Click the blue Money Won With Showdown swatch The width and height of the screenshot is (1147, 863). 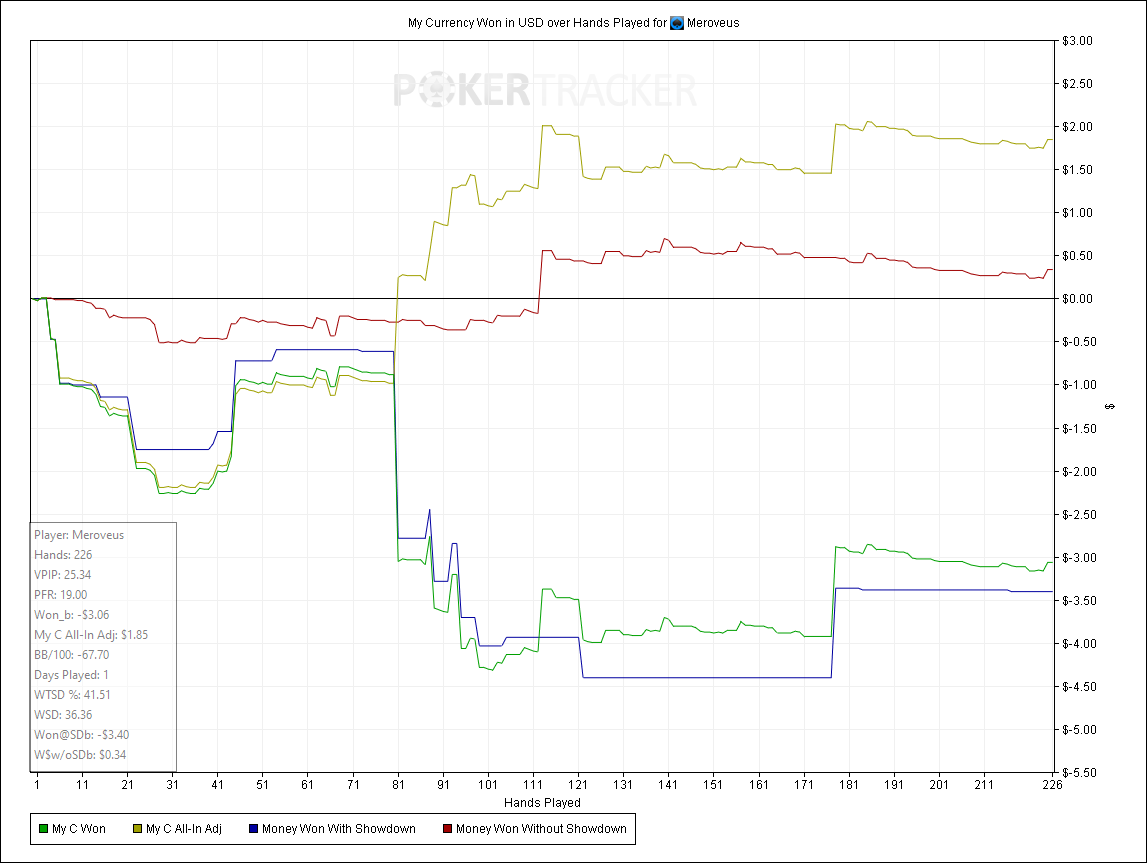254,829
